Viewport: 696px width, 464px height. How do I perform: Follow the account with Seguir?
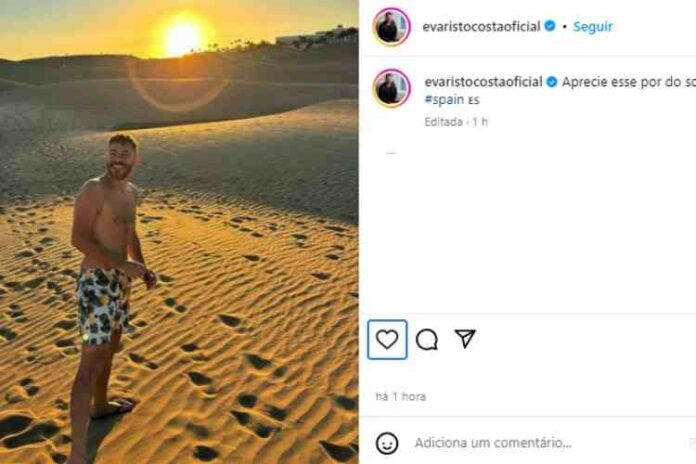tap(593, 27)
